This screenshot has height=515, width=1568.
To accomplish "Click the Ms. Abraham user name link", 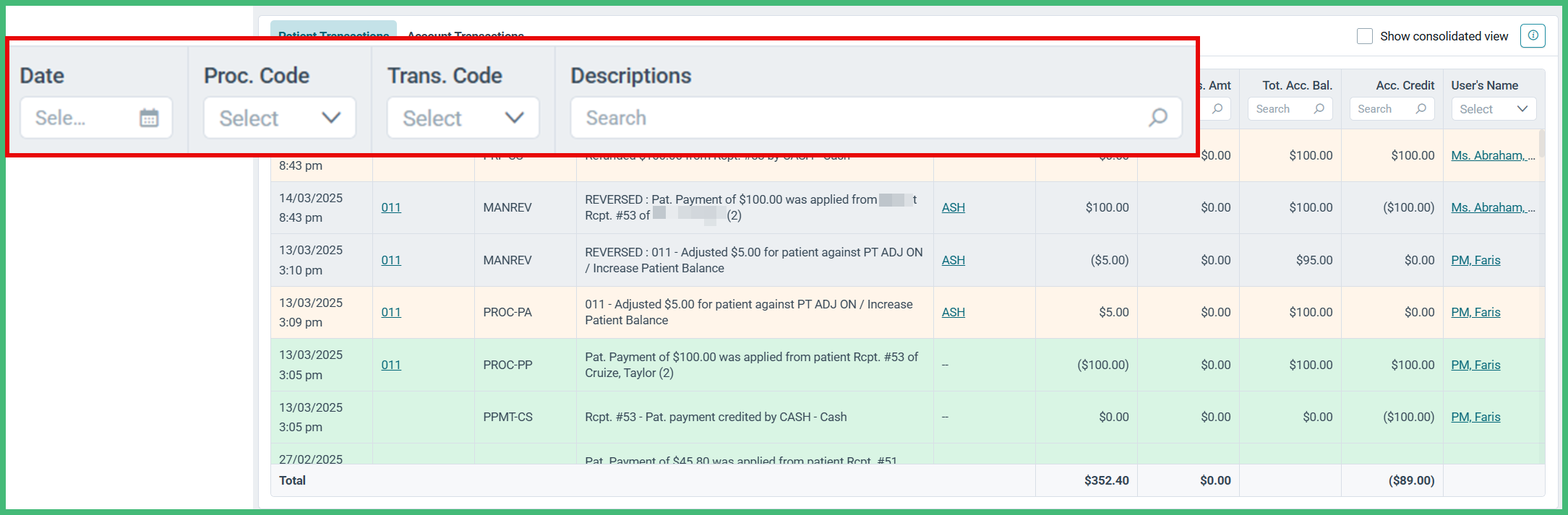I will pyautogui.click(x=1491, y=207).
